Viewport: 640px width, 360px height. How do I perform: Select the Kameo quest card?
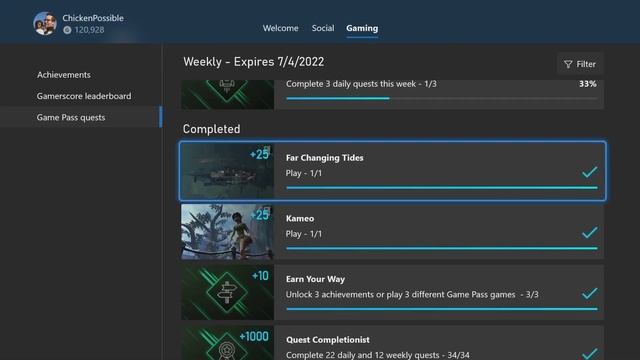pos(392,232)
